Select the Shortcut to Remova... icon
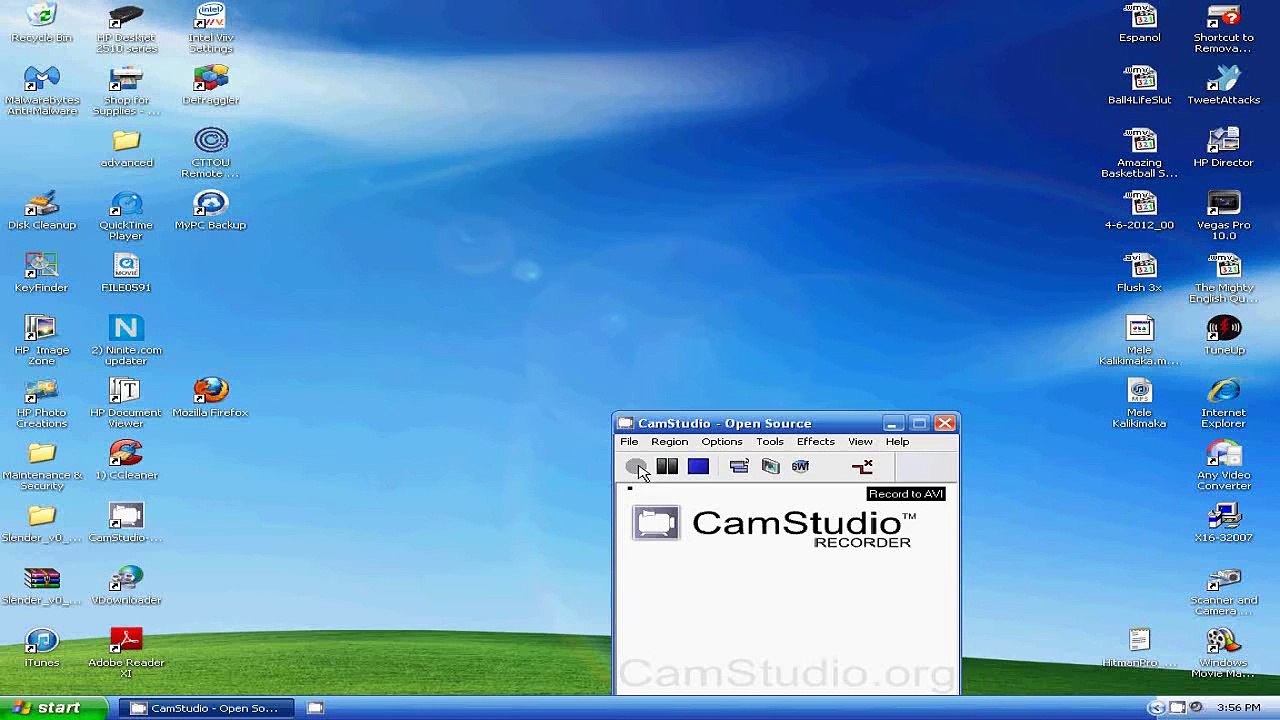1280x720 pixels. 1224,28
